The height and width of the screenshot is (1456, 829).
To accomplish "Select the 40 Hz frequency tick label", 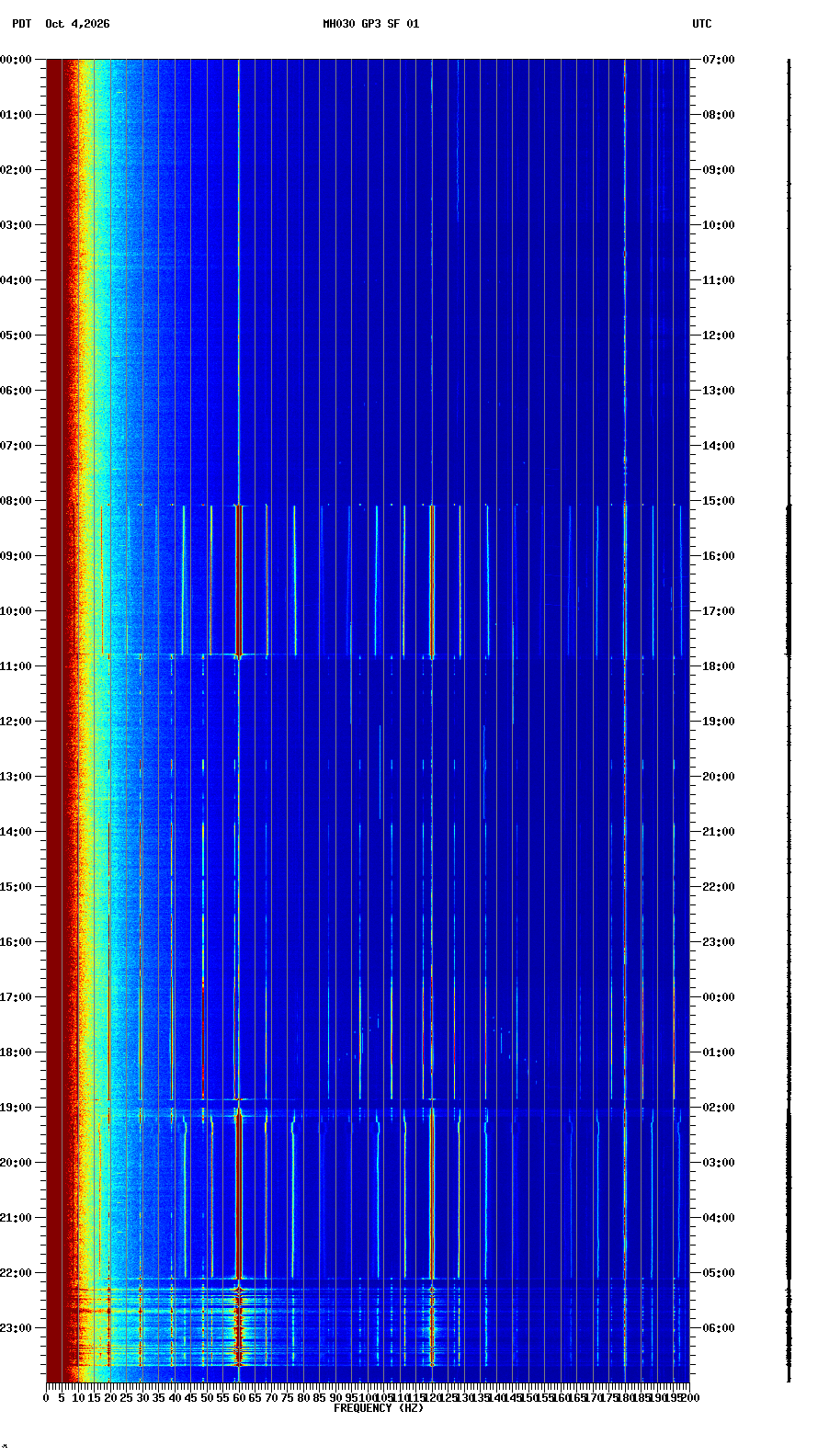I will click(x=175, y=1398).
